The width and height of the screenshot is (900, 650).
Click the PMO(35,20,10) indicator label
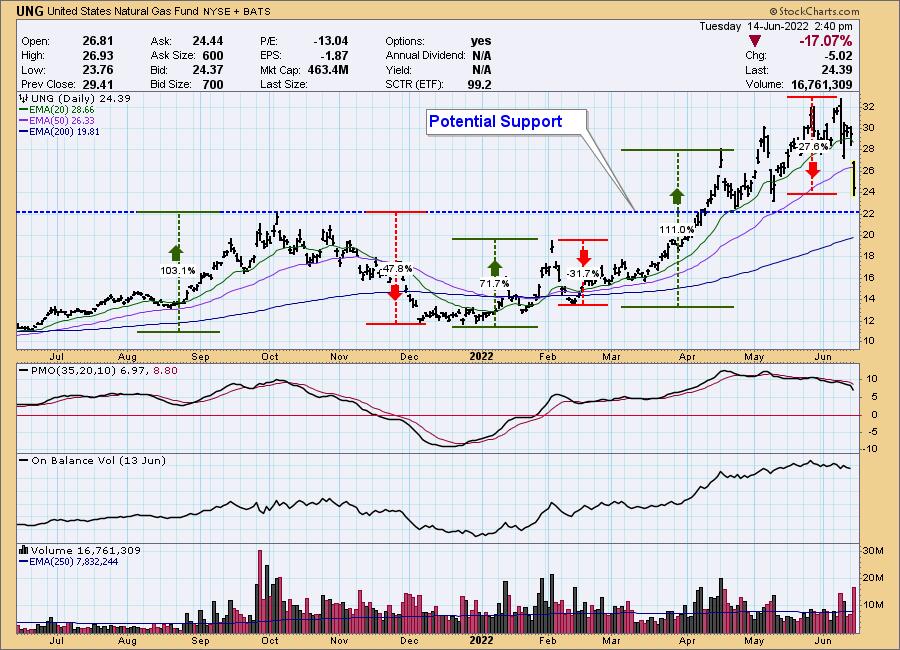pos(60,372)
